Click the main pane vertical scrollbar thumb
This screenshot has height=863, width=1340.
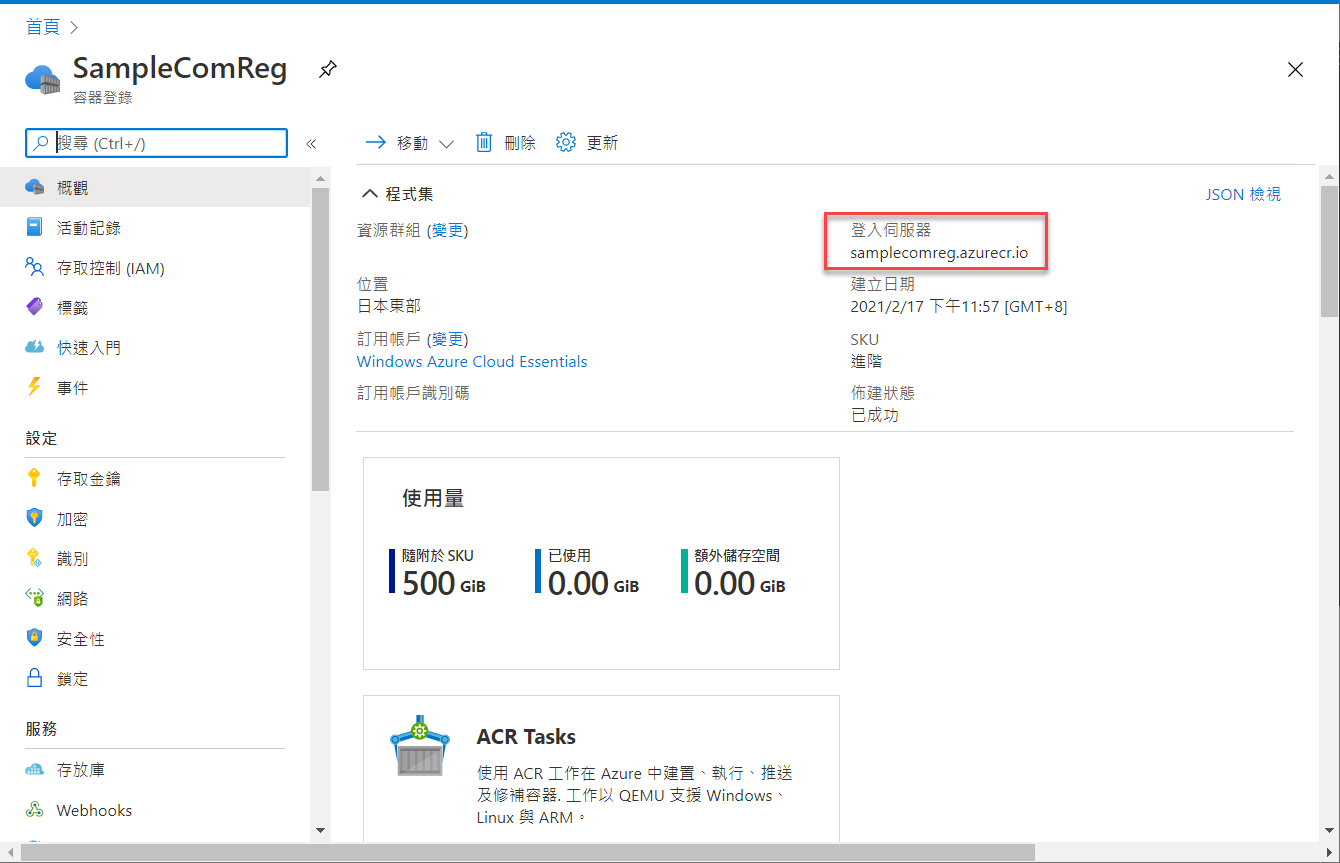(1329, 252)
